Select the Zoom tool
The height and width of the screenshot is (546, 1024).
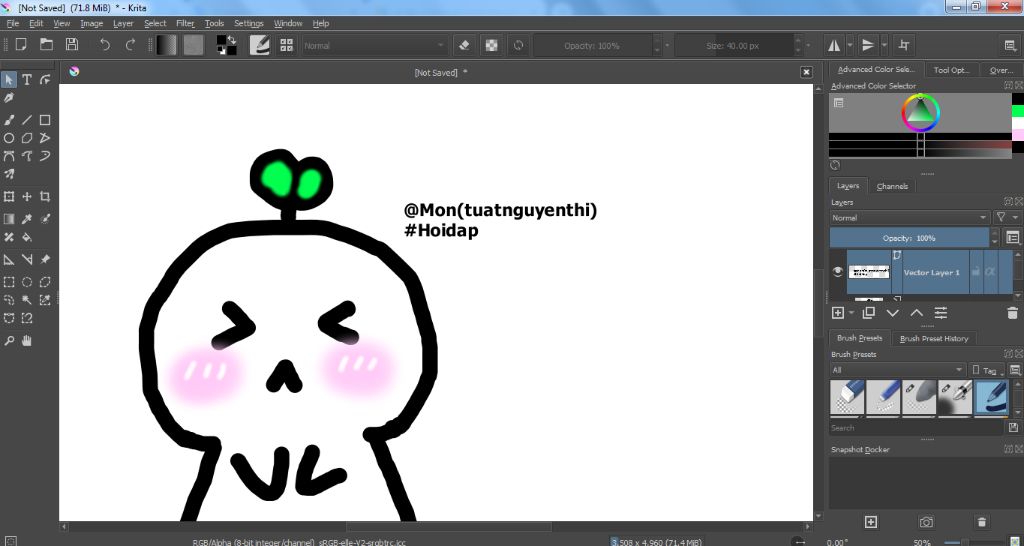pos(9,341)
